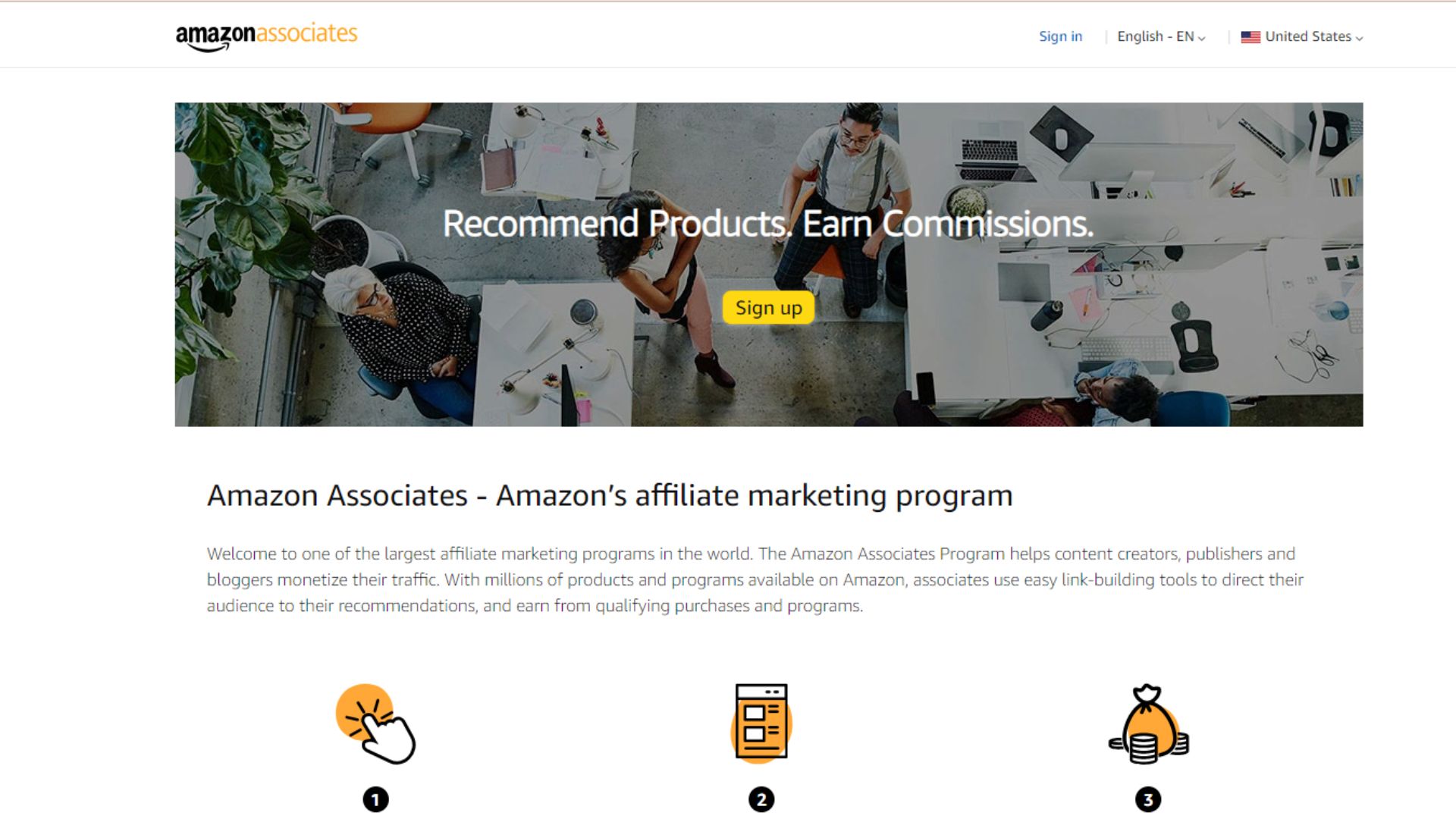
Task: Click the pointing hand click icon
Action: point(376,723)
